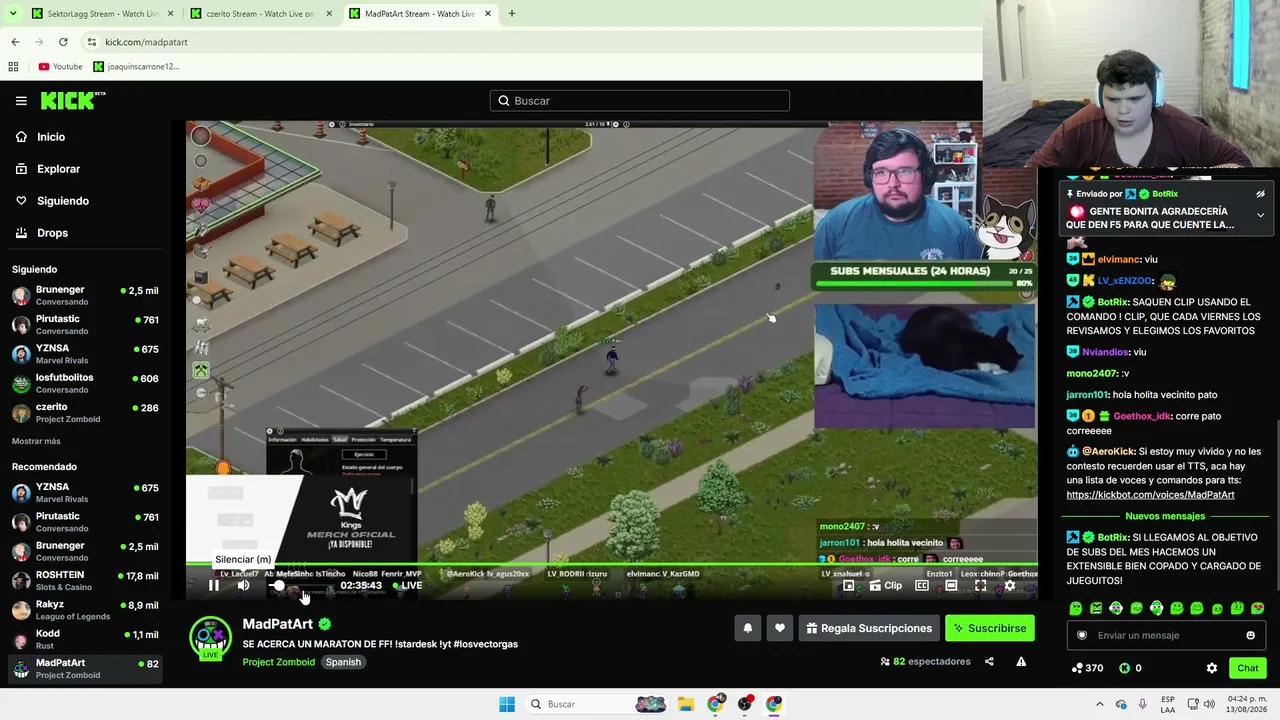Click the chat message input field

1165,635
